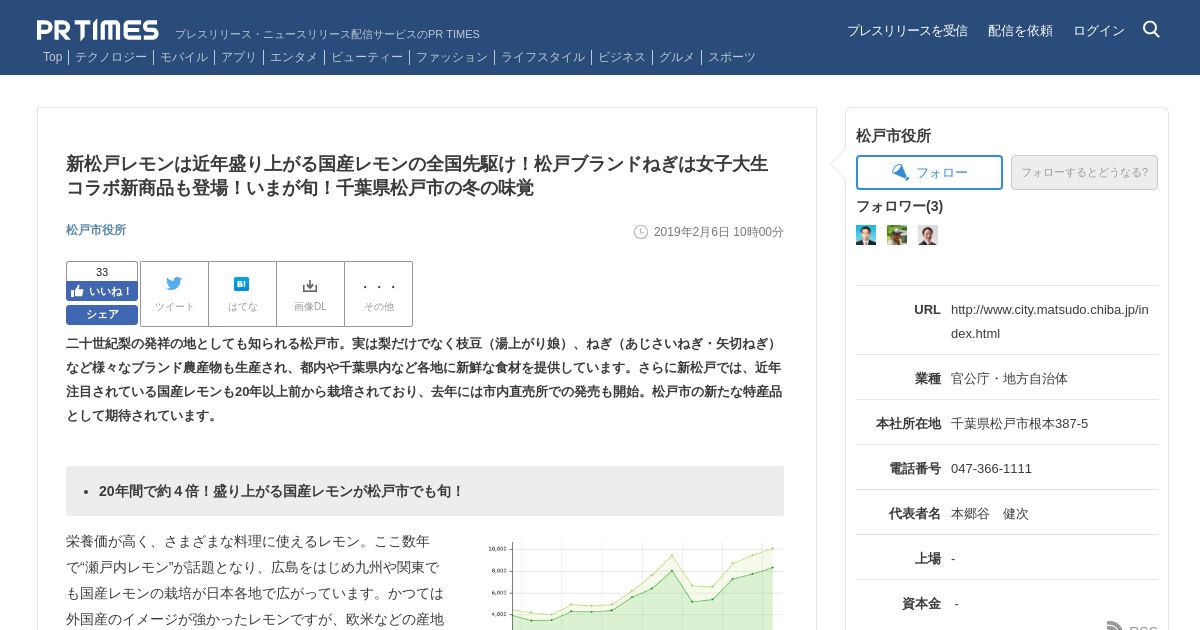Viewport: 1200px width, 630px height.
Task: Open フォローするとどうなる? help button
Action: point(1084,172)
